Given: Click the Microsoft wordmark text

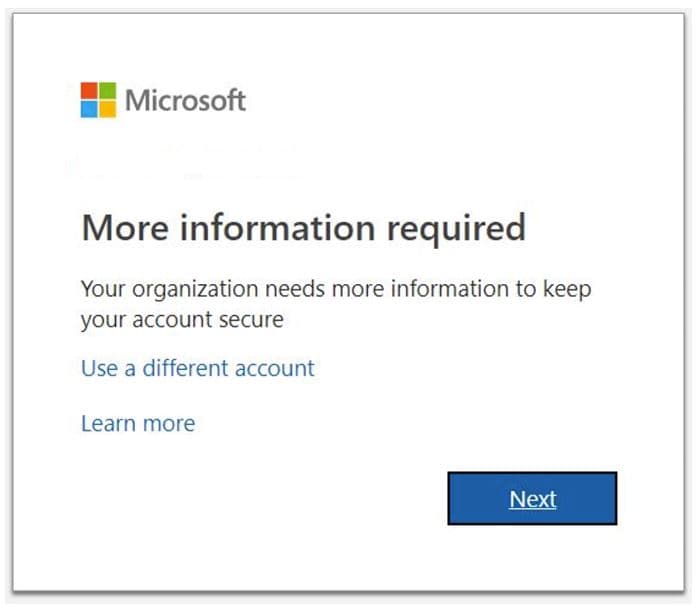Looking at the screenshot, I should click(x=185, y=100).
